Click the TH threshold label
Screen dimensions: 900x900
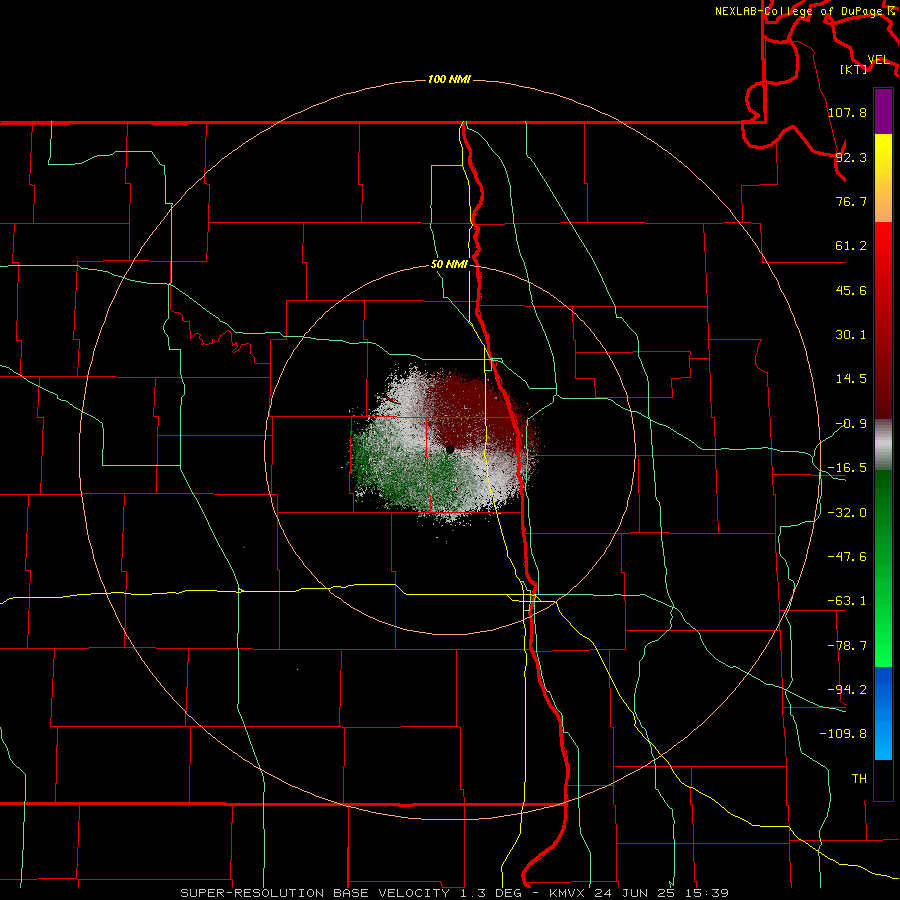click(859, 778)
